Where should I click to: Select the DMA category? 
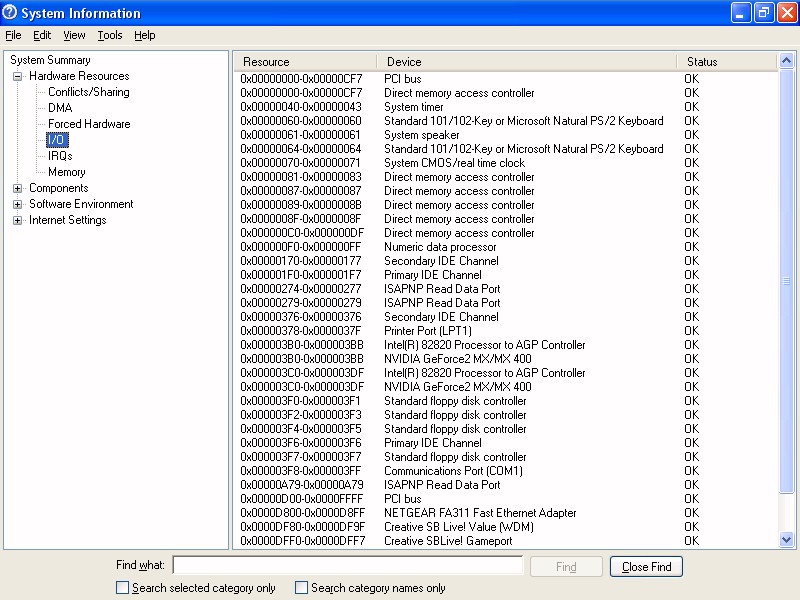[x=60, y=108]
